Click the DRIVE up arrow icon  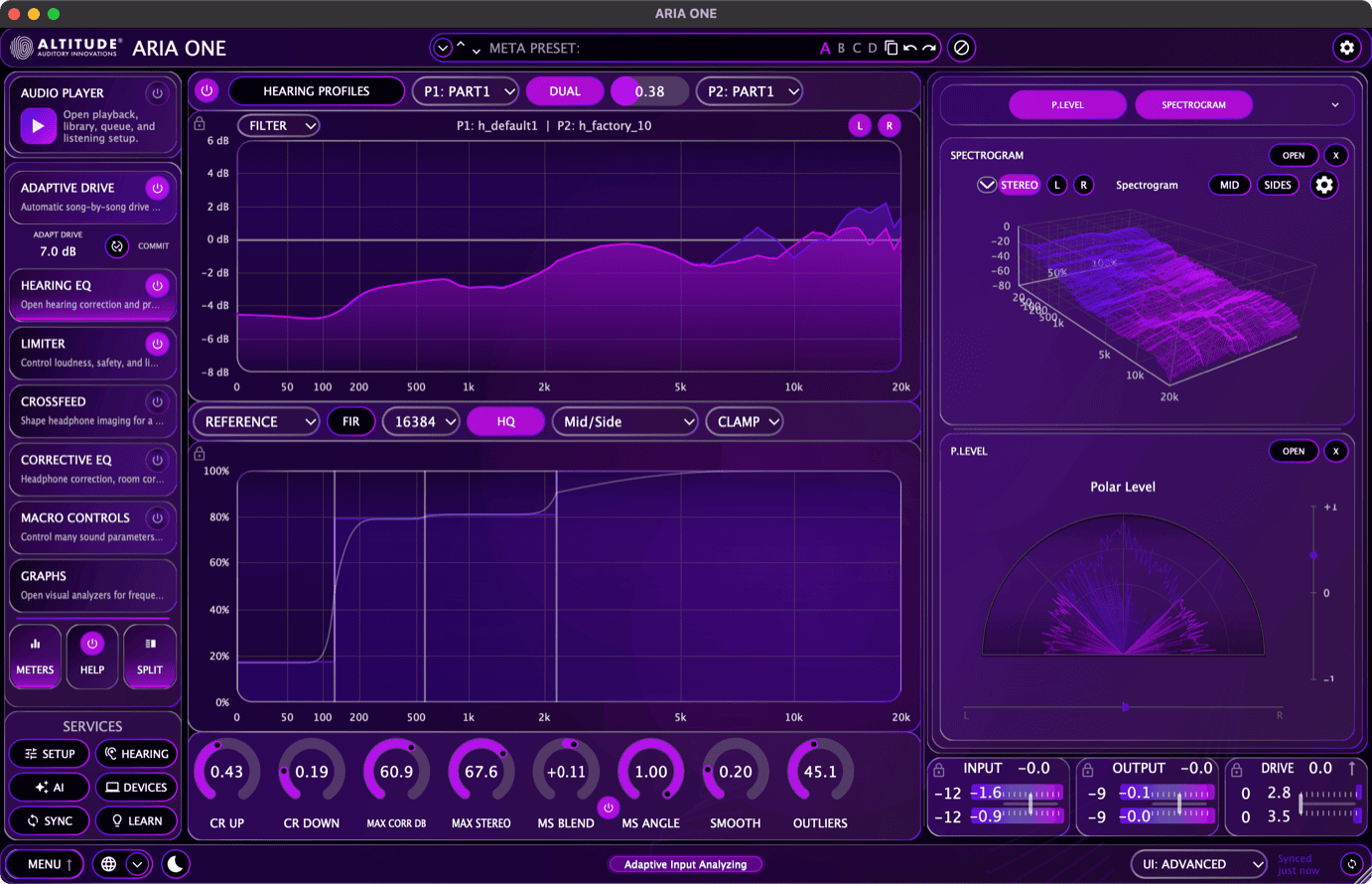[x=1352, y=768]
